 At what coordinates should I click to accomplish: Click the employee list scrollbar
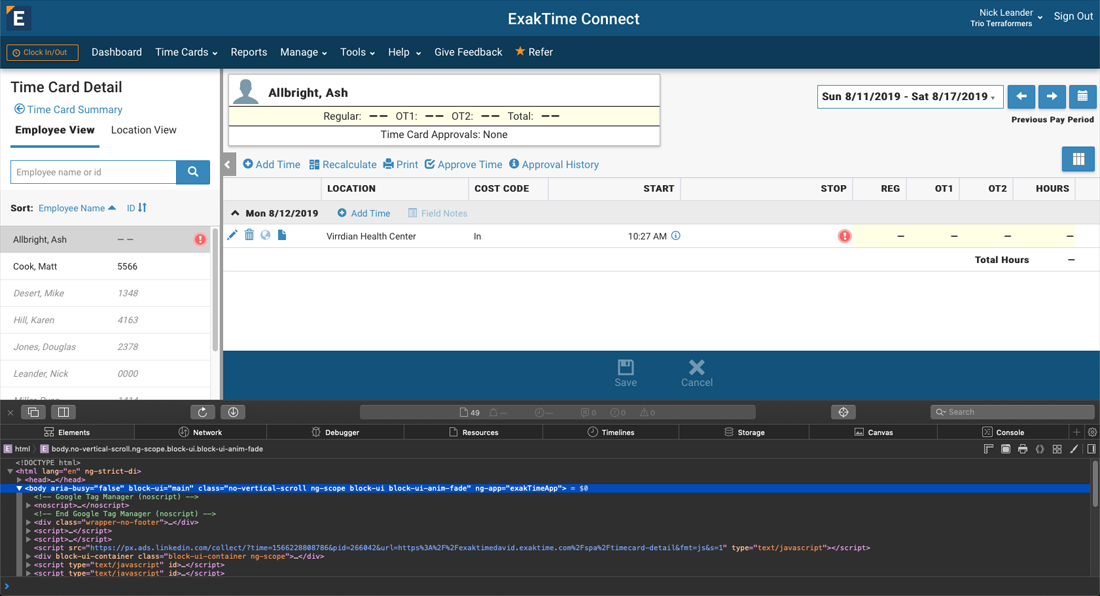point(215,289)
